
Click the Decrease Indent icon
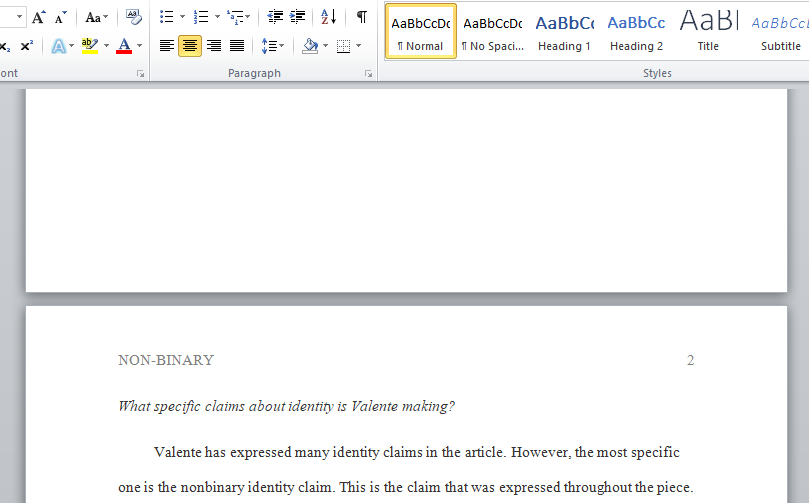coord(275,17)
